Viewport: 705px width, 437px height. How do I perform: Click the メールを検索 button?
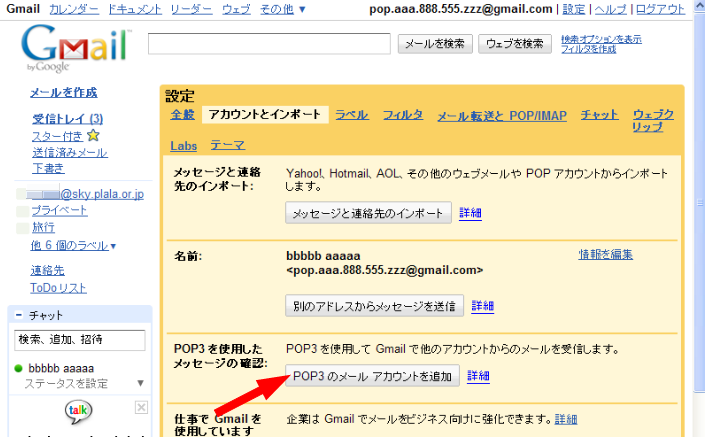tap(435, 44)
